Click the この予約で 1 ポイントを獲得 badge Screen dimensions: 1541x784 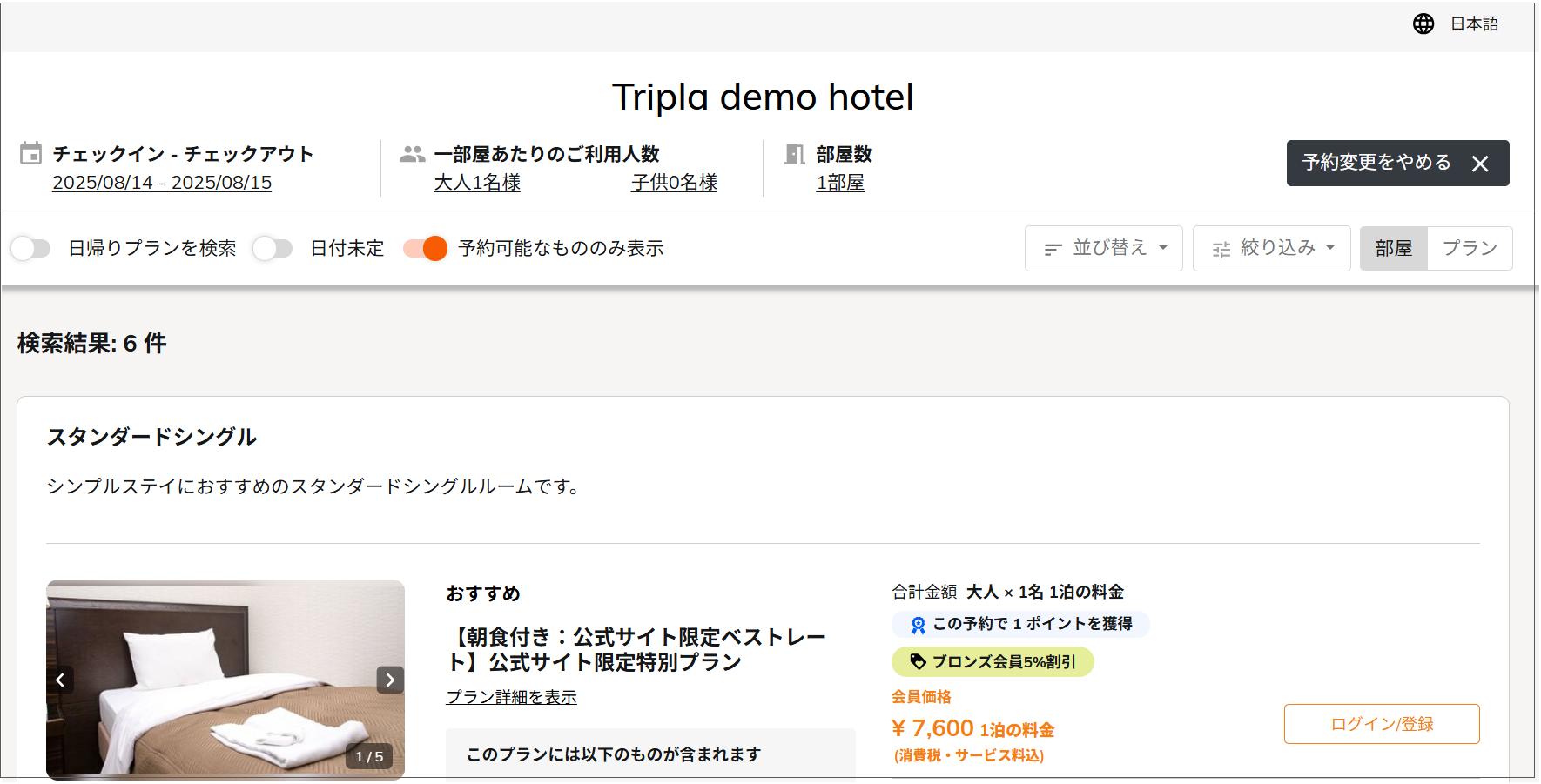pyautogui.click(x=1020, y=624)
